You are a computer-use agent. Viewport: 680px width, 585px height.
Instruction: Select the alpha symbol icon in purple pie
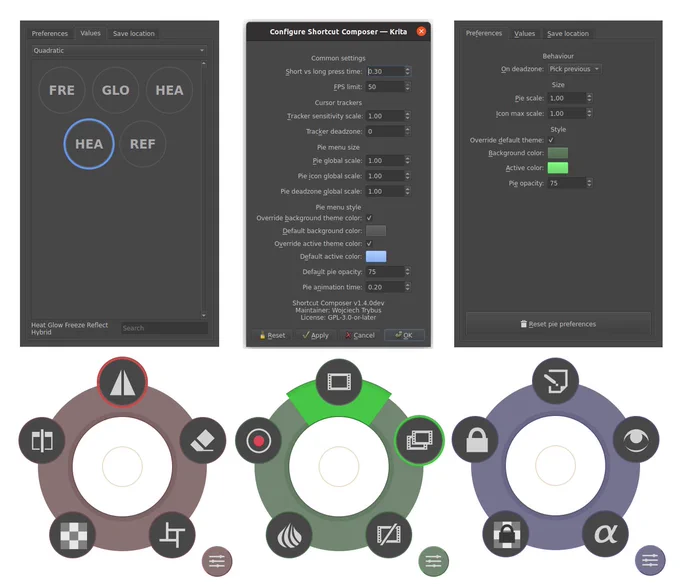click(x=605, y=534)
